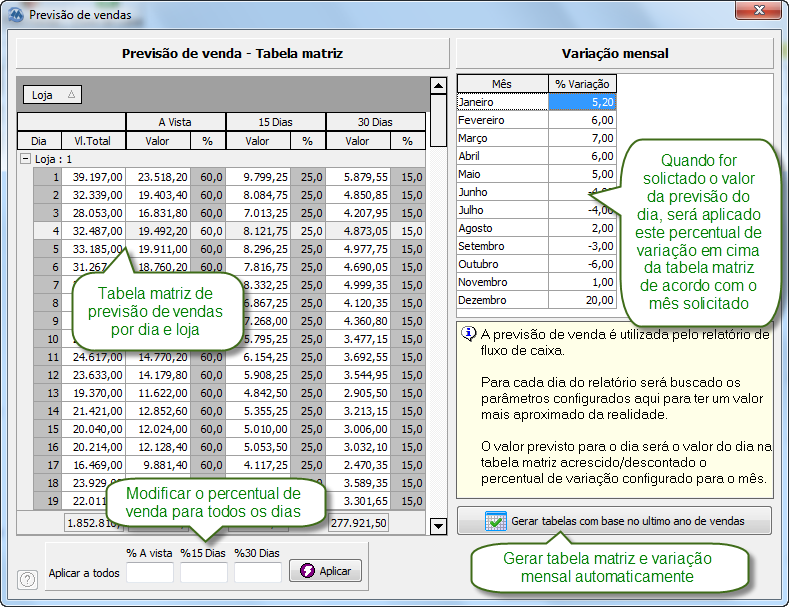The width and height of the screenshot is (789, 607).
Task: Click the app icon in title bar
Action: point(16,15)
